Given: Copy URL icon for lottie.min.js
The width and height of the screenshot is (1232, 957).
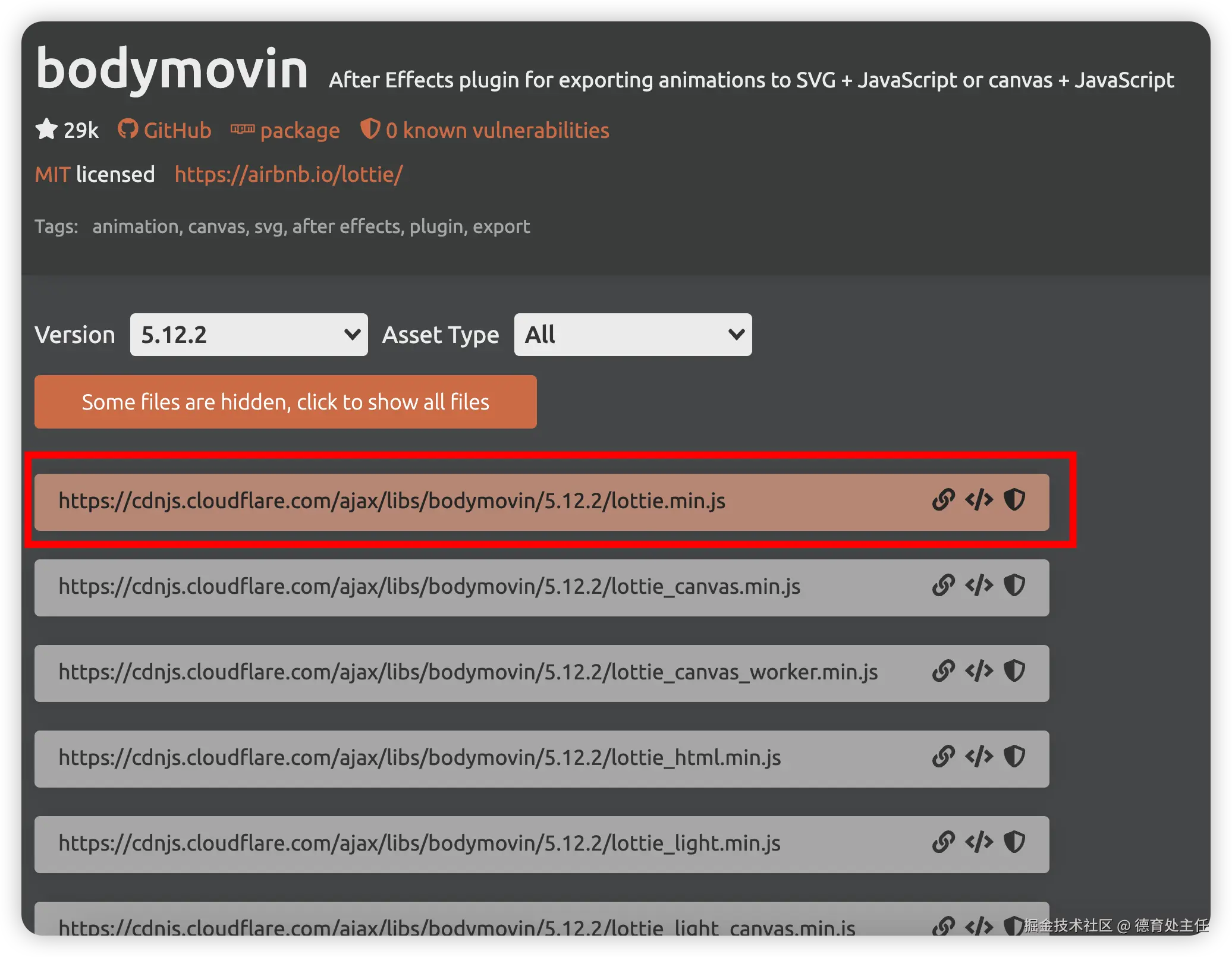Looking at the screenshot, I should pos(943,500).
